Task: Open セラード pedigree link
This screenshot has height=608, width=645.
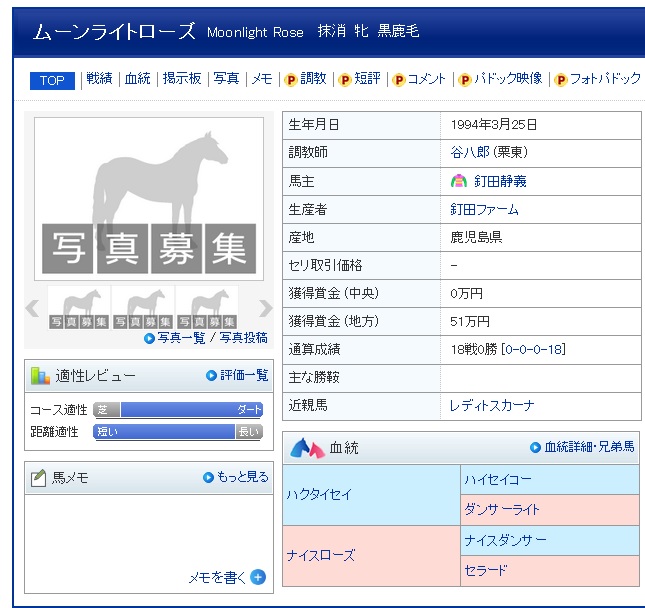Action: (486, 571)
